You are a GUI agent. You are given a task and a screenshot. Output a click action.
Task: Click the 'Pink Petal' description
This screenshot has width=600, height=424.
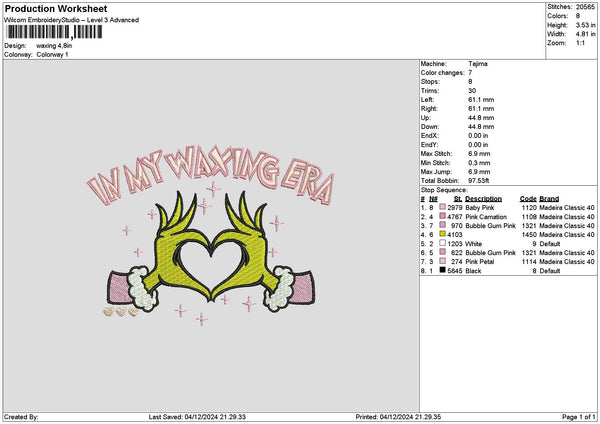[x=480, y=261]
